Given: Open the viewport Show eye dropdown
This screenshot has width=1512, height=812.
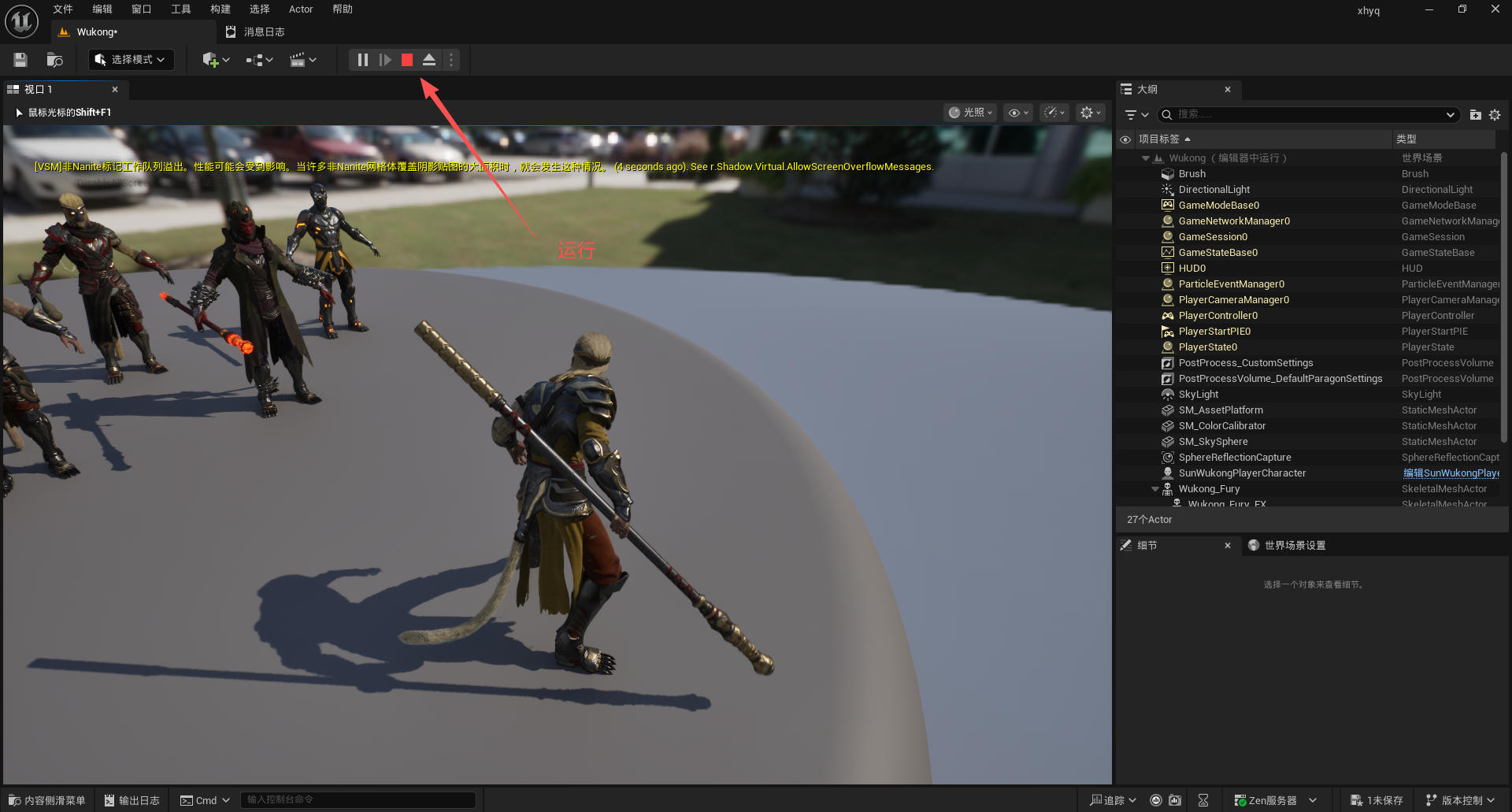Looking at the screenshot, I should point(1018,113).
